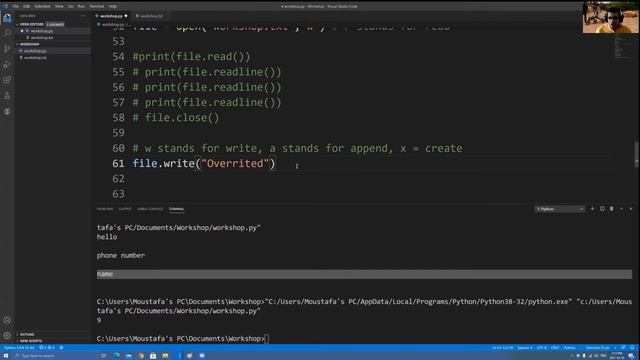The image size is (640, 360).
Task: Click the Explorer more actions ellipsis
Action: pos(83,16)
